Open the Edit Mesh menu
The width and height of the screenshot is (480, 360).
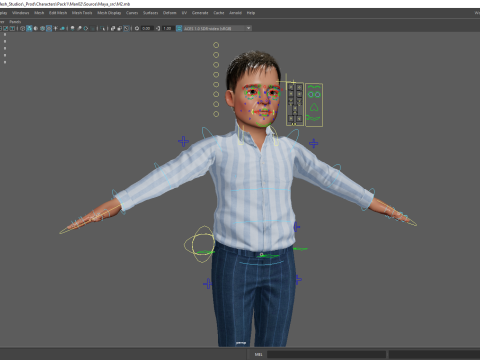tap(58, 13)
